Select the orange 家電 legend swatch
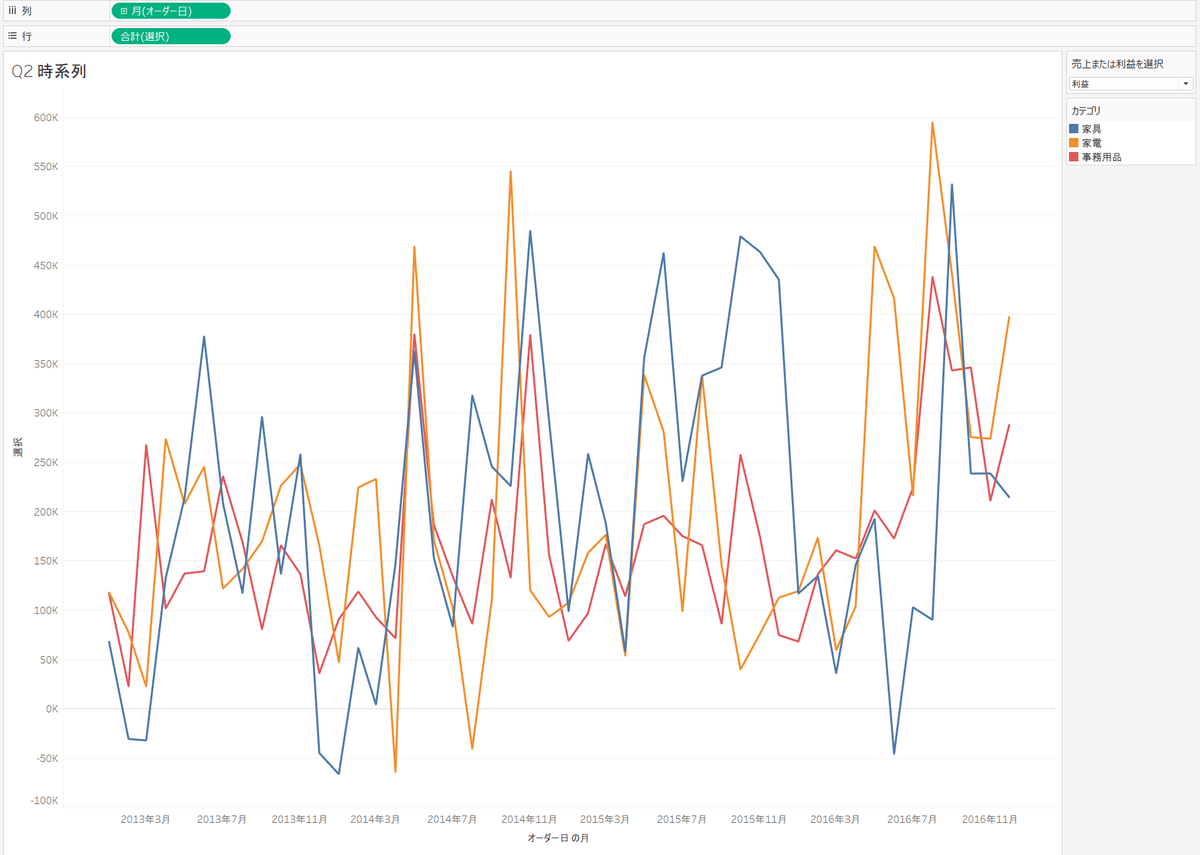The height and width of the screenshot is (855, 1200). point(1074,143)
